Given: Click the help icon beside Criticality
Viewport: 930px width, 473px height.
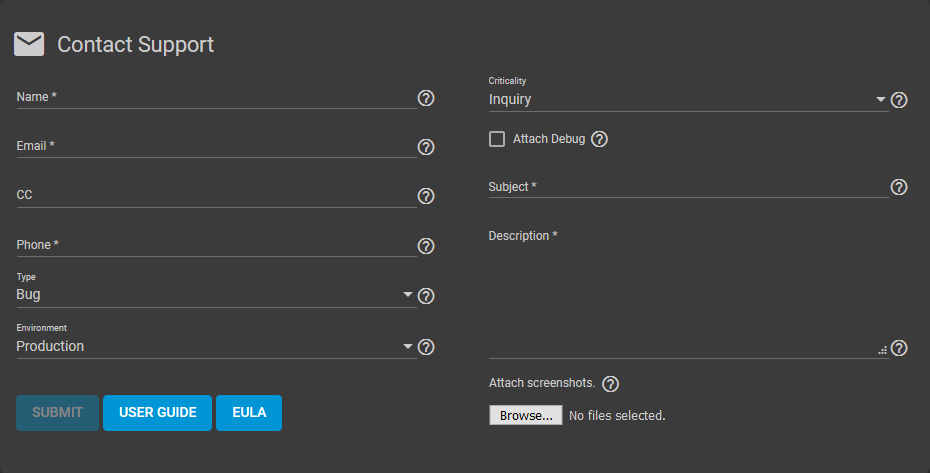Looking at the screenshot, I should 899,100.
